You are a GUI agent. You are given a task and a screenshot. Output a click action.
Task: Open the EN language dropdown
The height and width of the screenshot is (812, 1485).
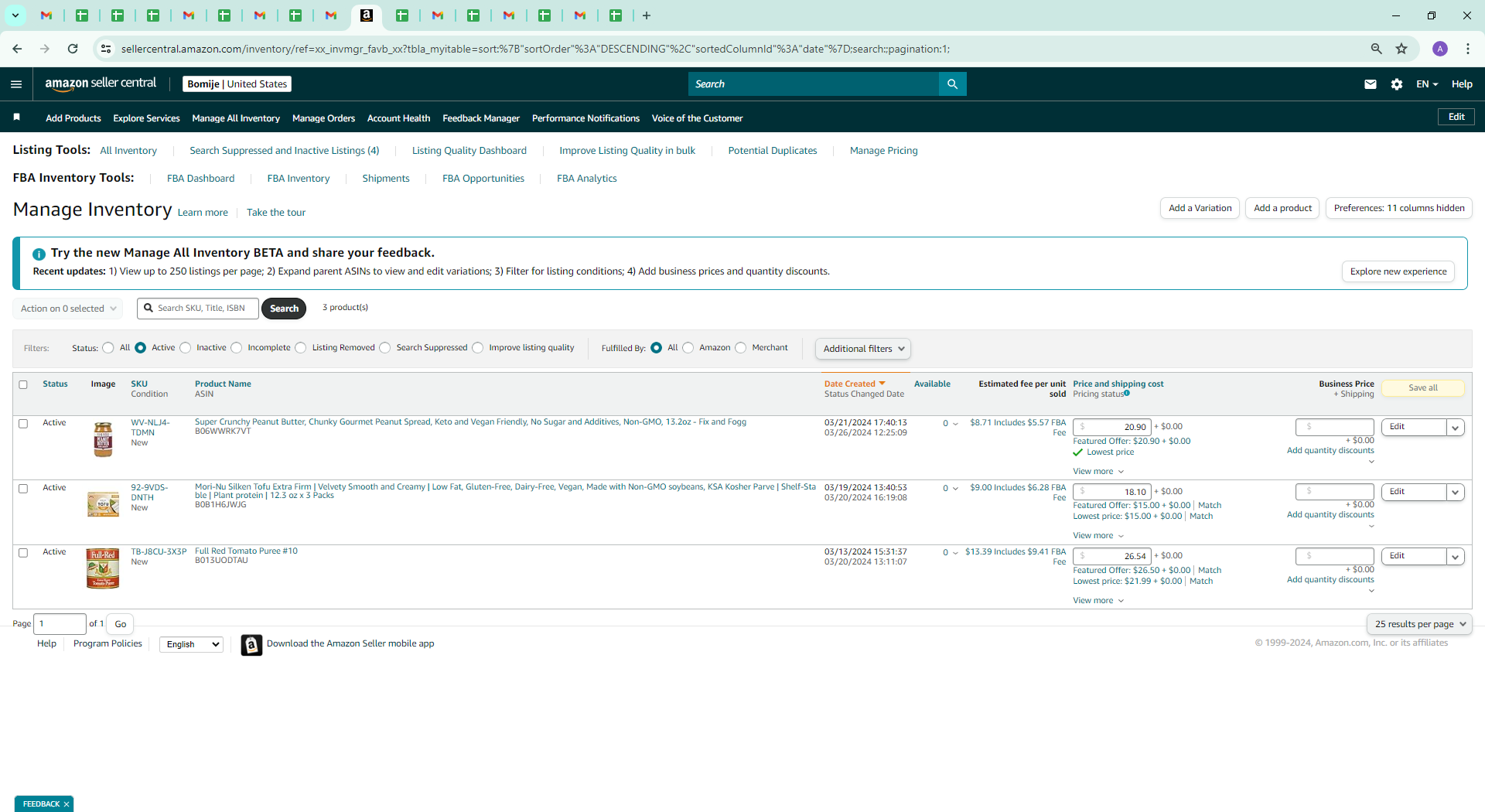pyautogui.click(x=1427, y=84)
